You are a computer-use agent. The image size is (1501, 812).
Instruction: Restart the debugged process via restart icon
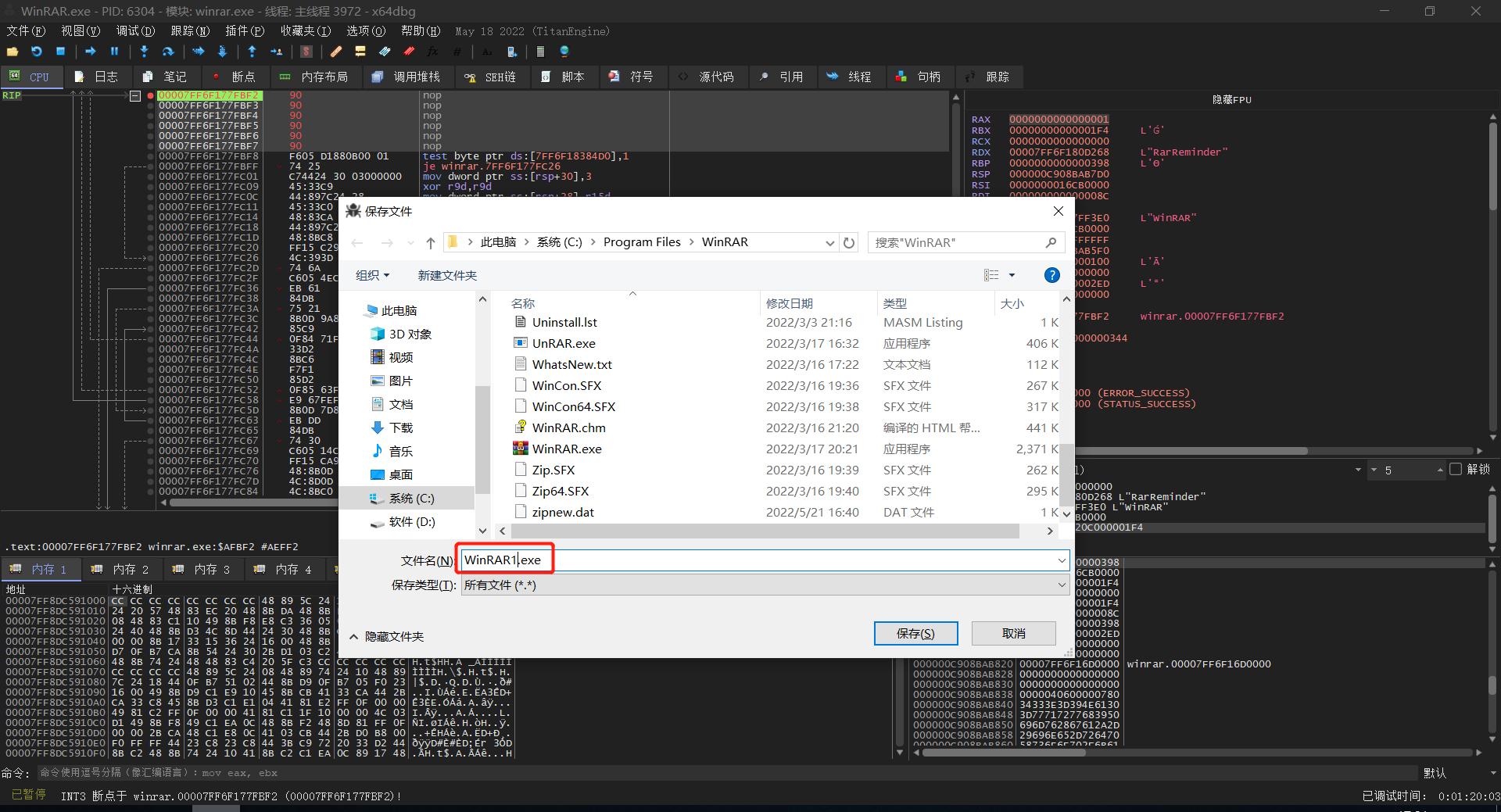[36, 52]
